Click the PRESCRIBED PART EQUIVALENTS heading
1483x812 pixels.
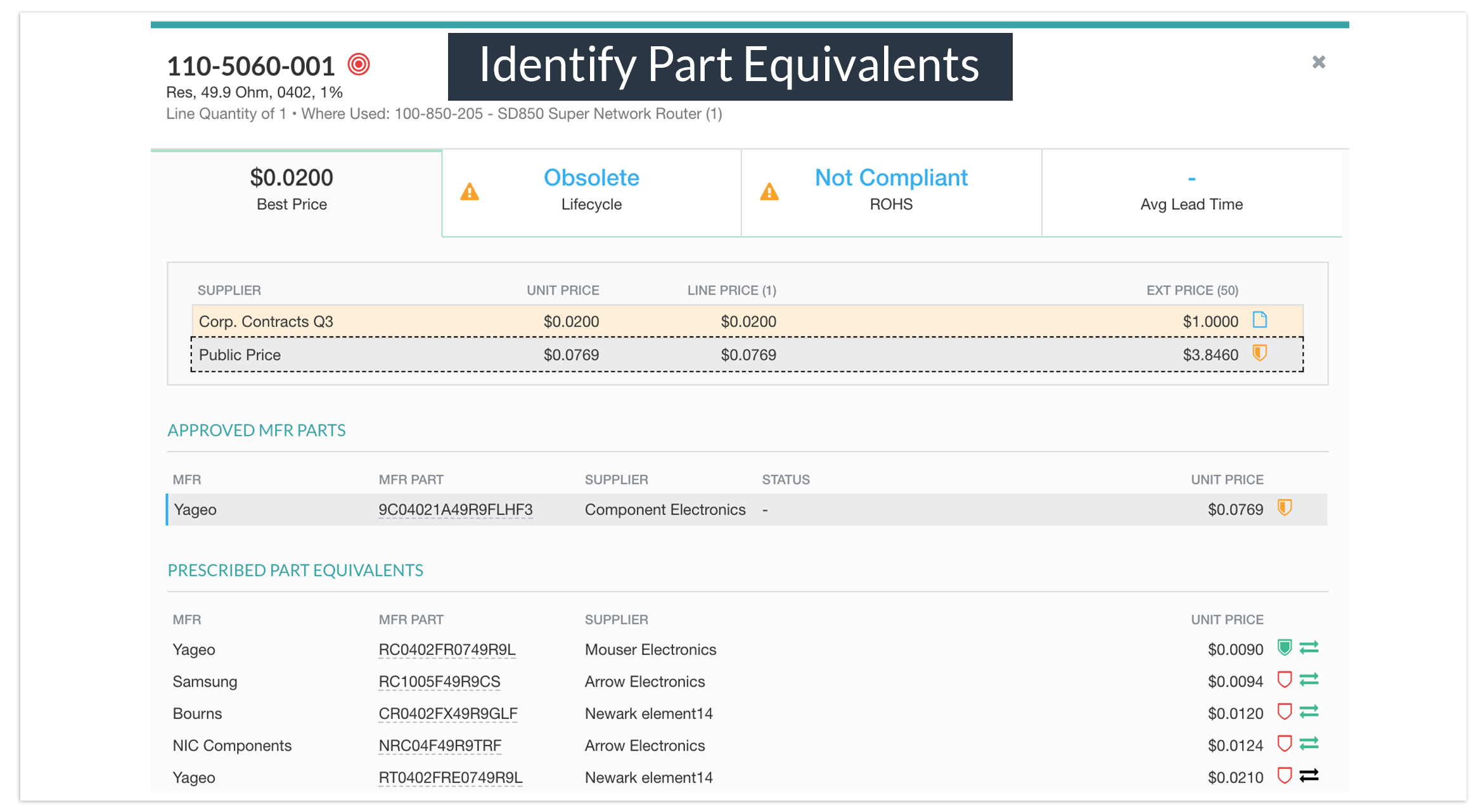click(x=295, y=571)
